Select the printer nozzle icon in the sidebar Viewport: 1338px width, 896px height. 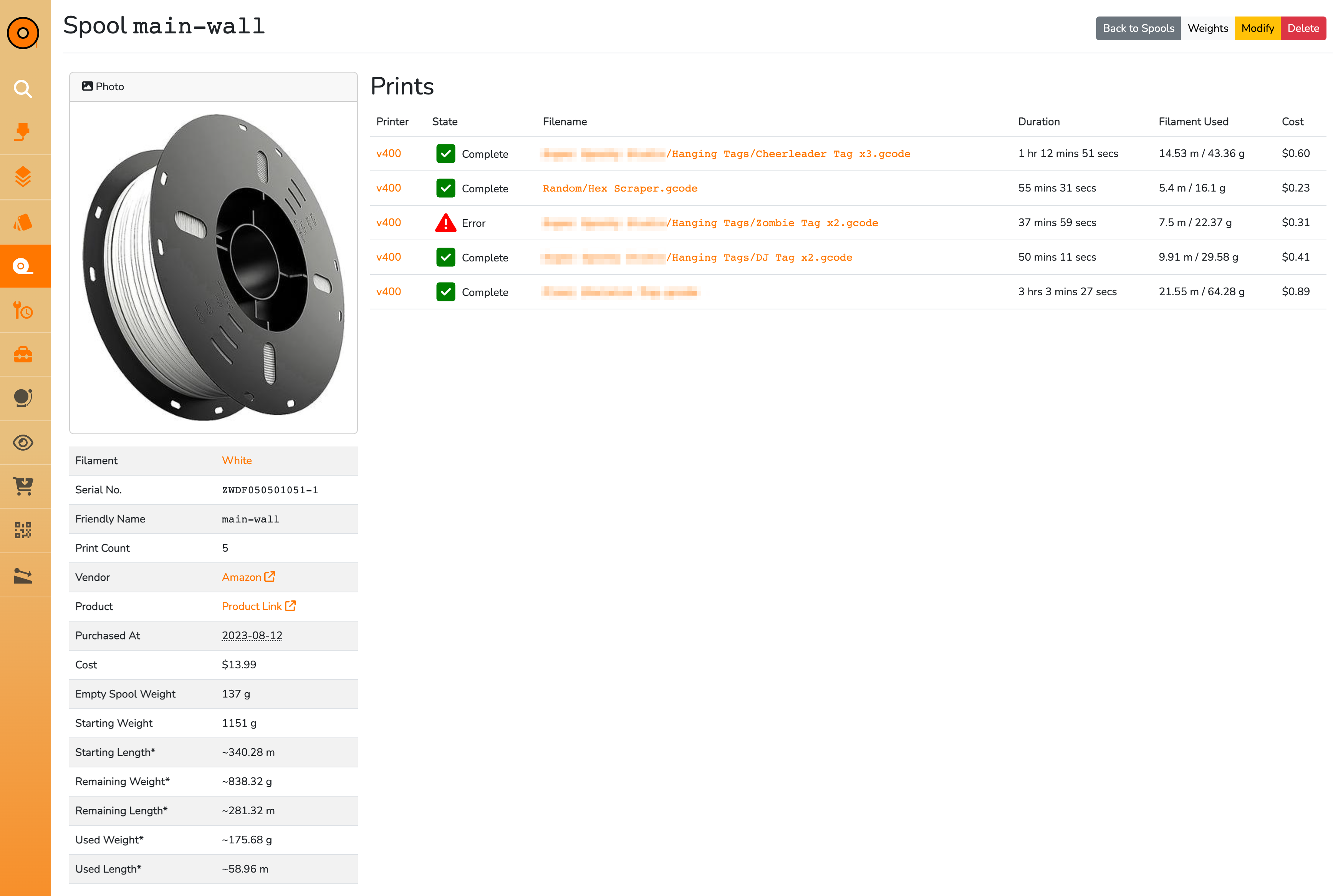(x=23, y=132)
